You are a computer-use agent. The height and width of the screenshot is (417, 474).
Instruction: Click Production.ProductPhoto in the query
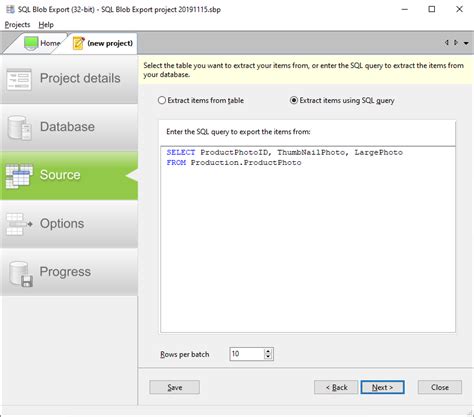(x=246, y=163)
